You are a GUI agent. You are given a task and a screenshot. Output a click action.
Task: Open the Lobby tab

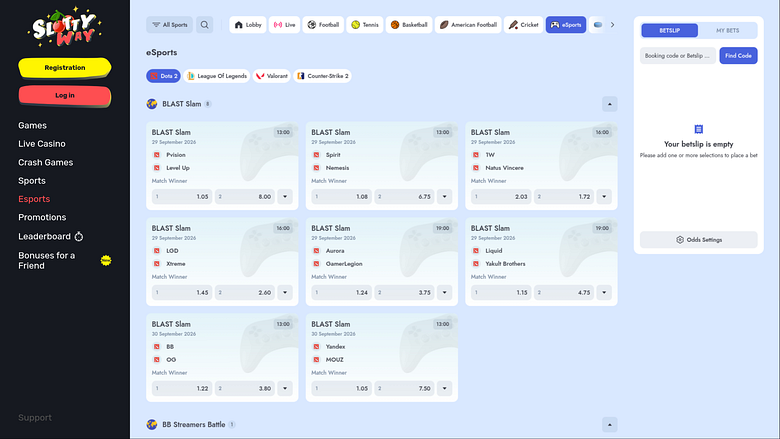click(x=248, y=25)
